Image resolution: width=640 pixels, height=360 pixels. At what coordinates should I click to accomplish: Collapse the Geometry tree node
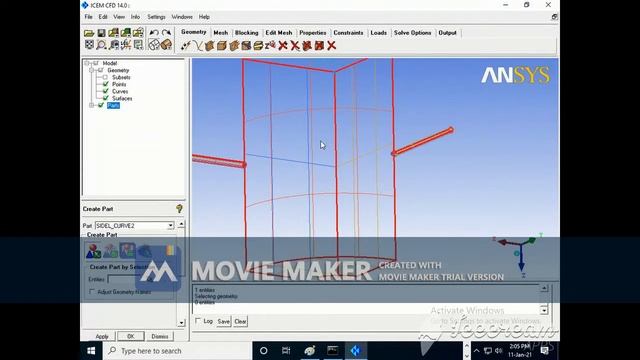point(91,70)
